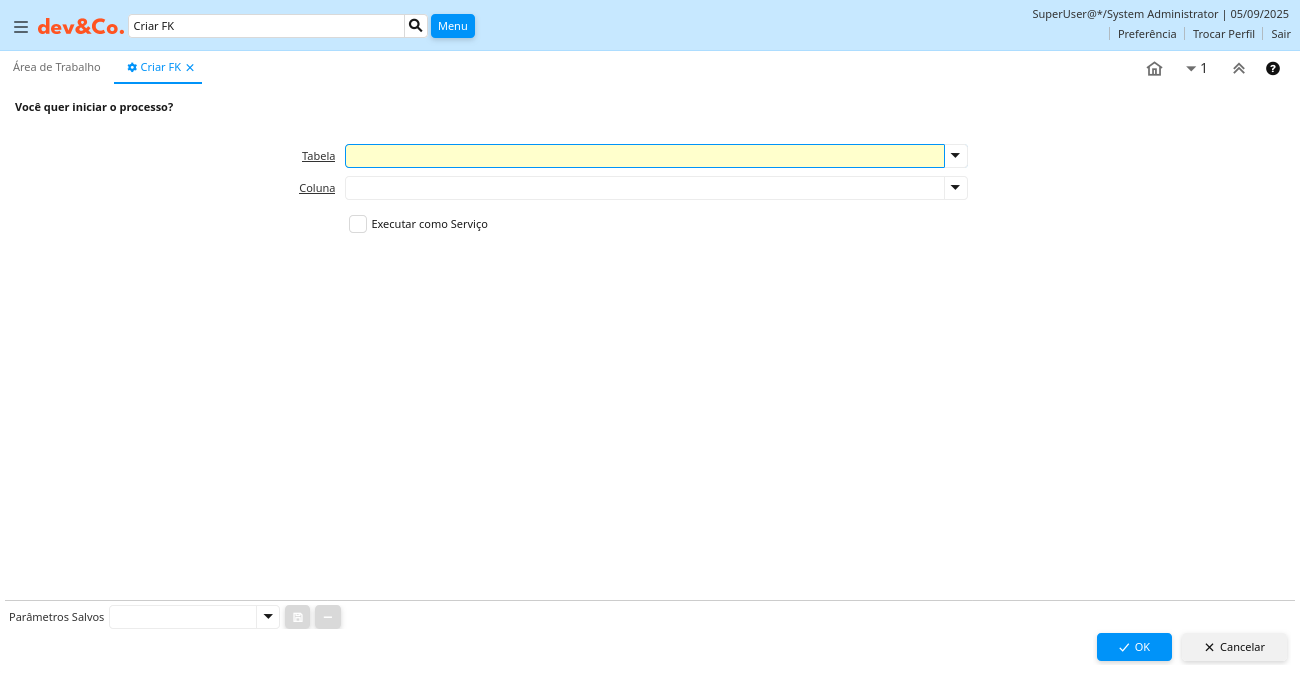Viewport: 1300px width, 674px height.
Task: Close the Criar FK tab
Action: pos(190,68)
